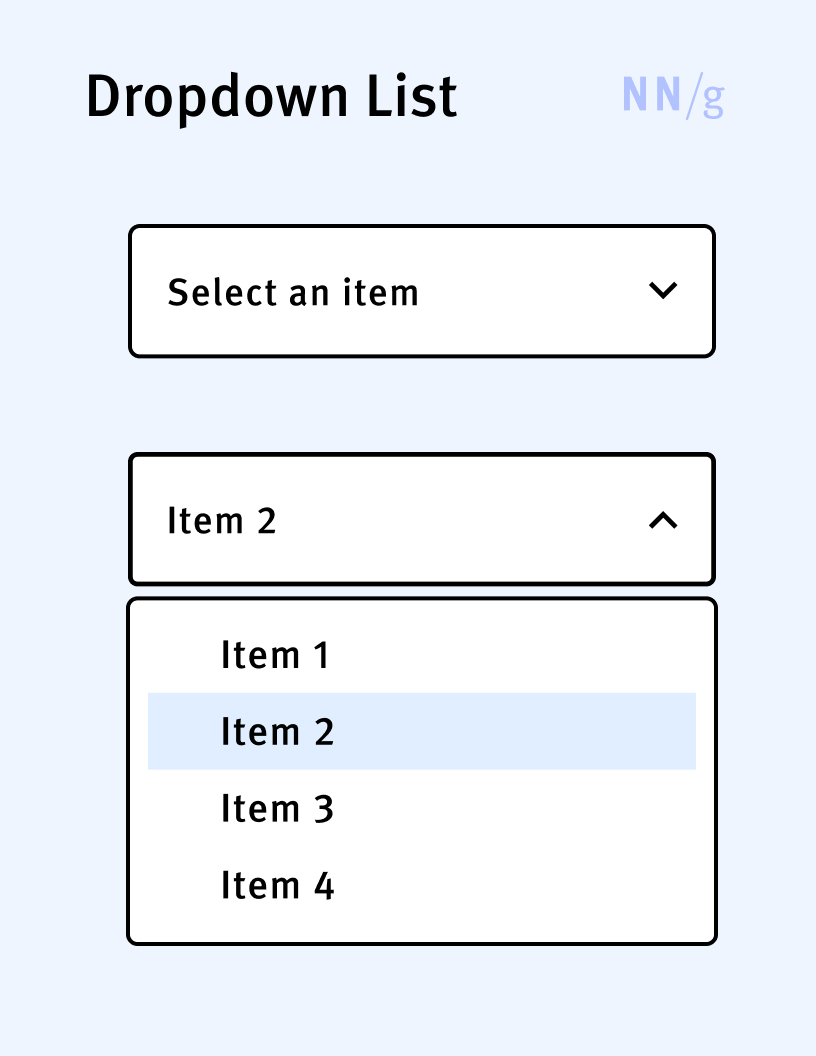Click the Dropdown List heading

(271, 98)
